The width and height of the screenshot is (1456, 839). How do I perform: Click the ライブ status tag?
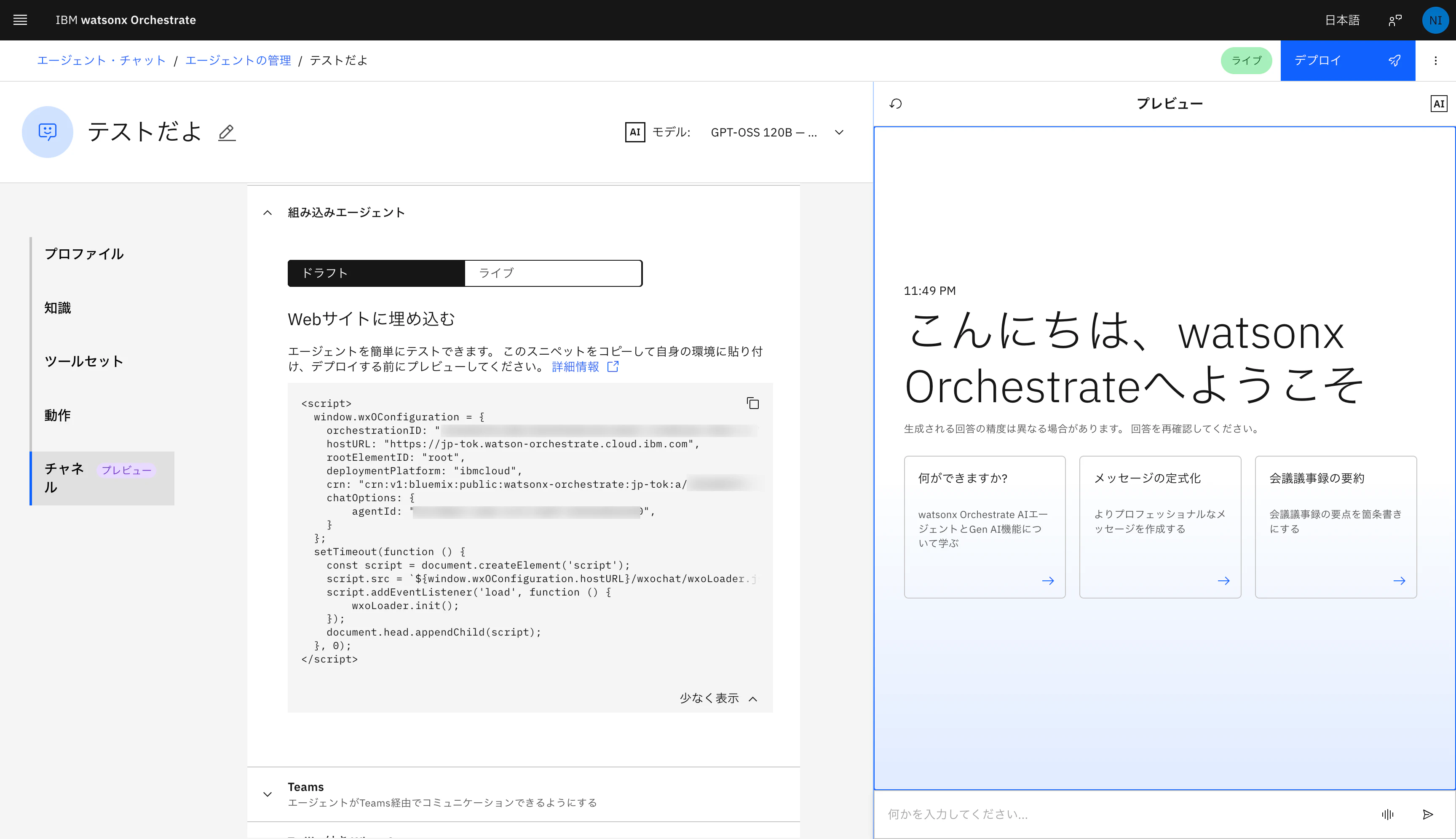1246,61
